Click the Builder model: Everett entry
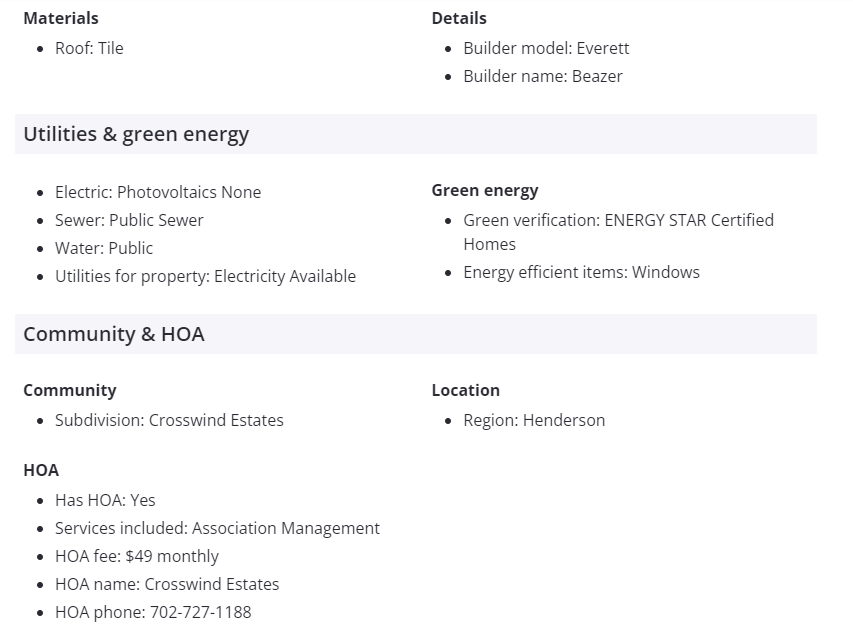 coord(546,48)
